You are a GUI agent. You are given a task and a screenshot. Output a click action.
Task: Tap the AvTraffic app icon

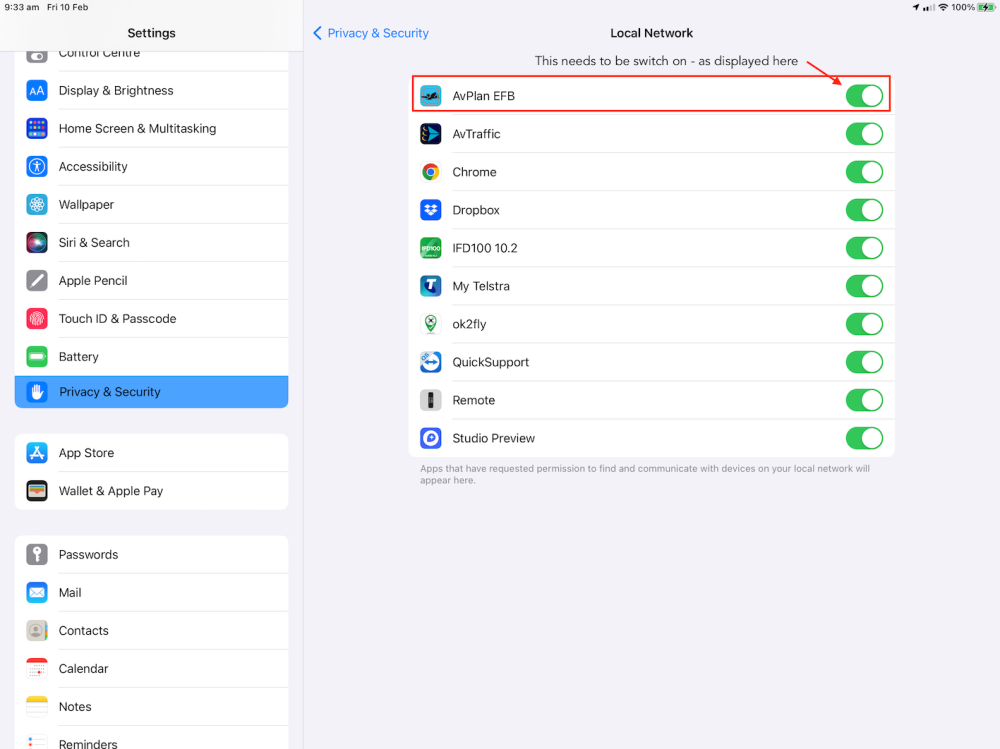[431, 134]
